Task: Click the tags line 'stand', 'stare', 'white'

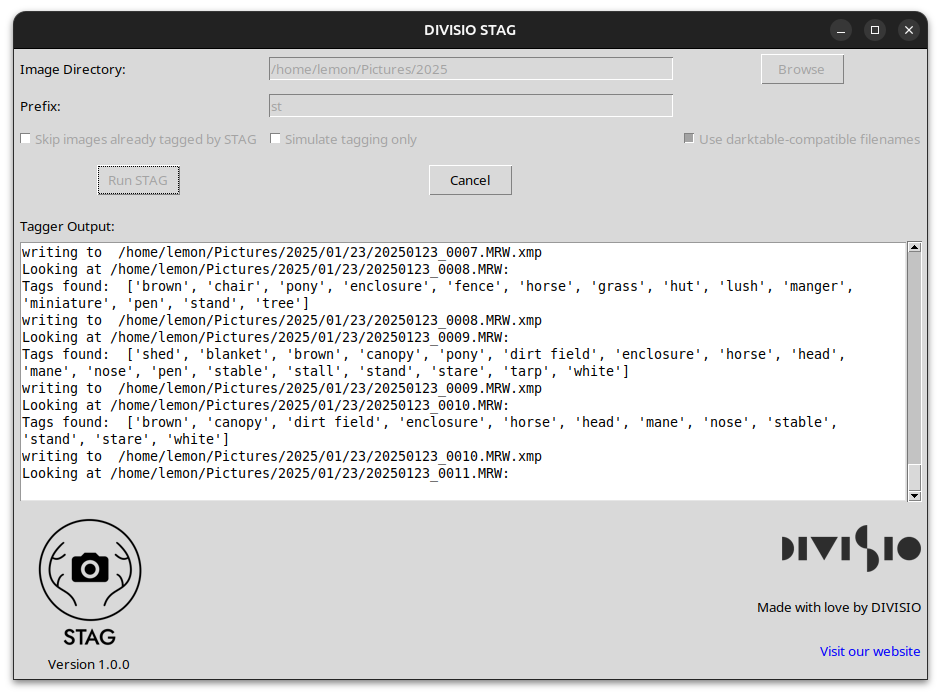Action: tap(125, 440)
